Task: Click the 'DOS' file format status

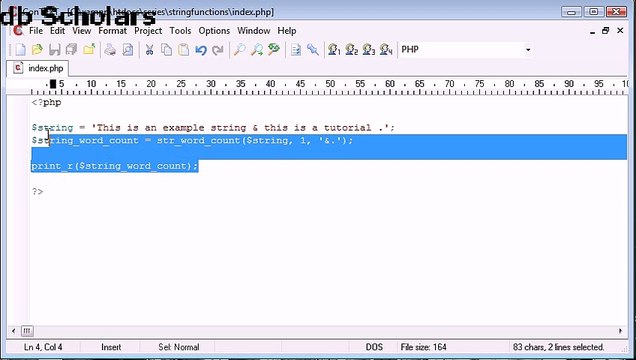Action: pos(374,347)
